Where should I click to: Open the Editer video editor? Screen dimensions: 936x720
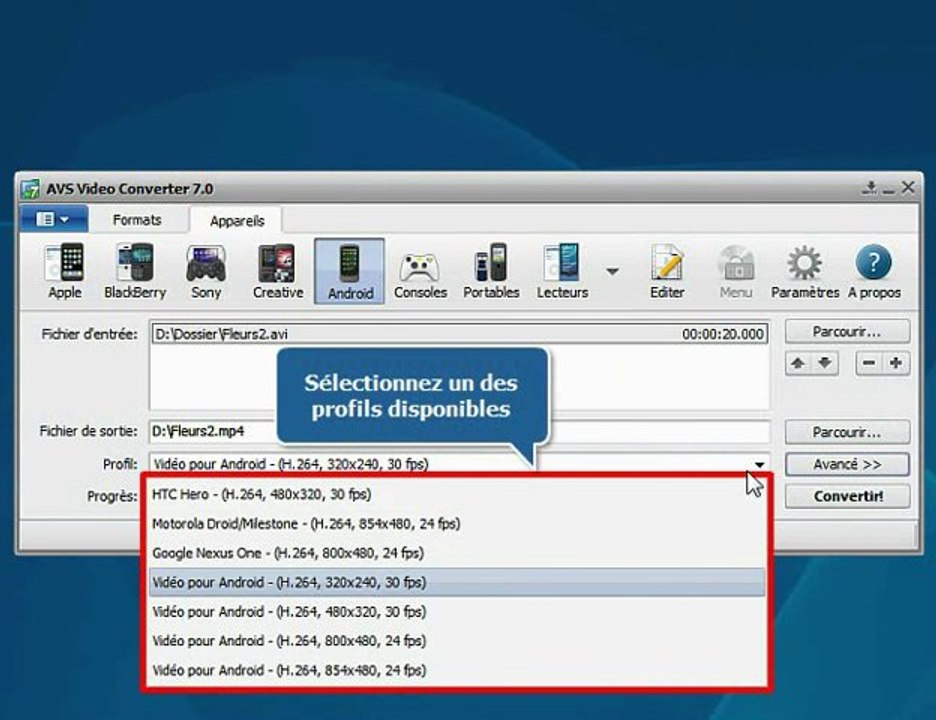667,271
